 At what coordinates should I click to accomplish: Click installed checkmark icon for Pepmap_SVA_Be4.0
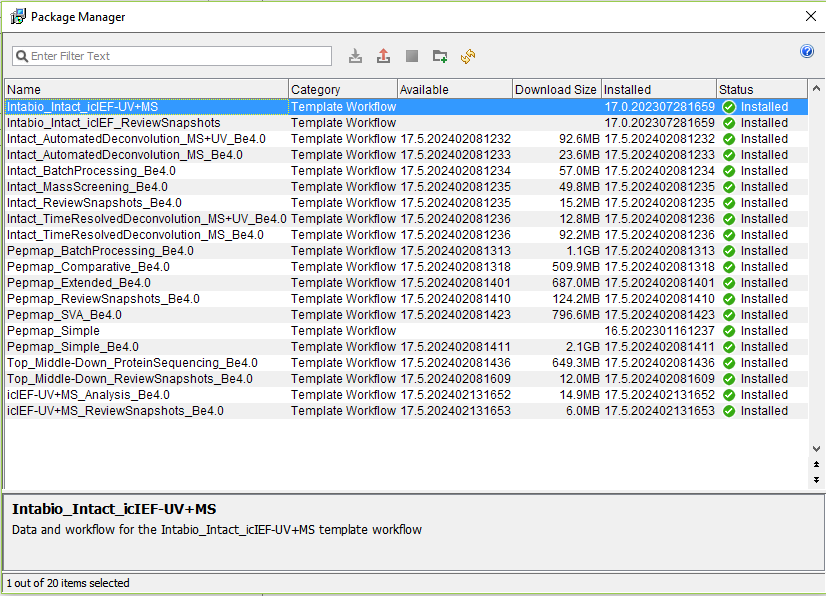click(x=729, y=315)
